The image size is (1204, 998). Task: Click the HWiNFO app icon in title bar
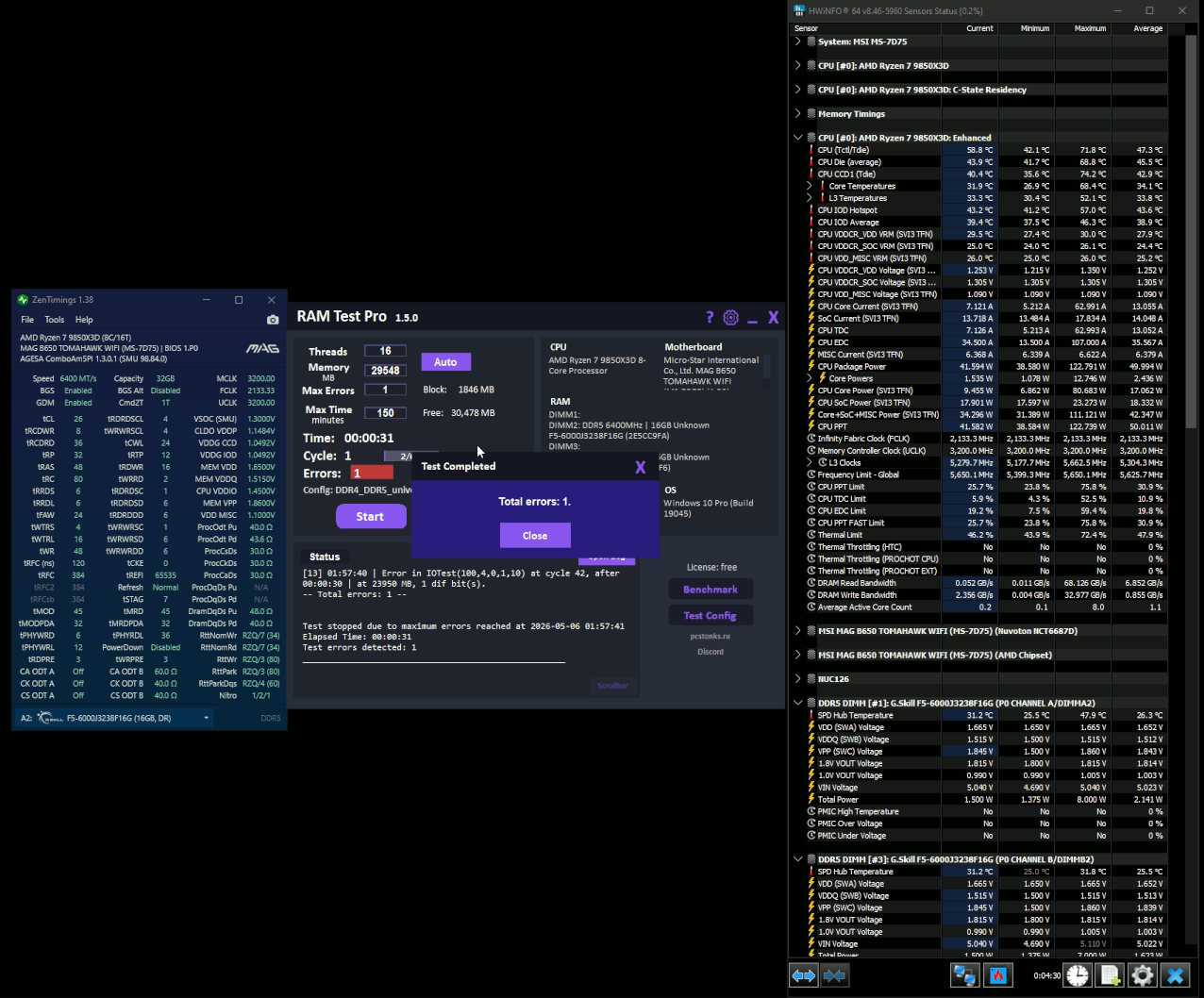(x=799, y=10)
